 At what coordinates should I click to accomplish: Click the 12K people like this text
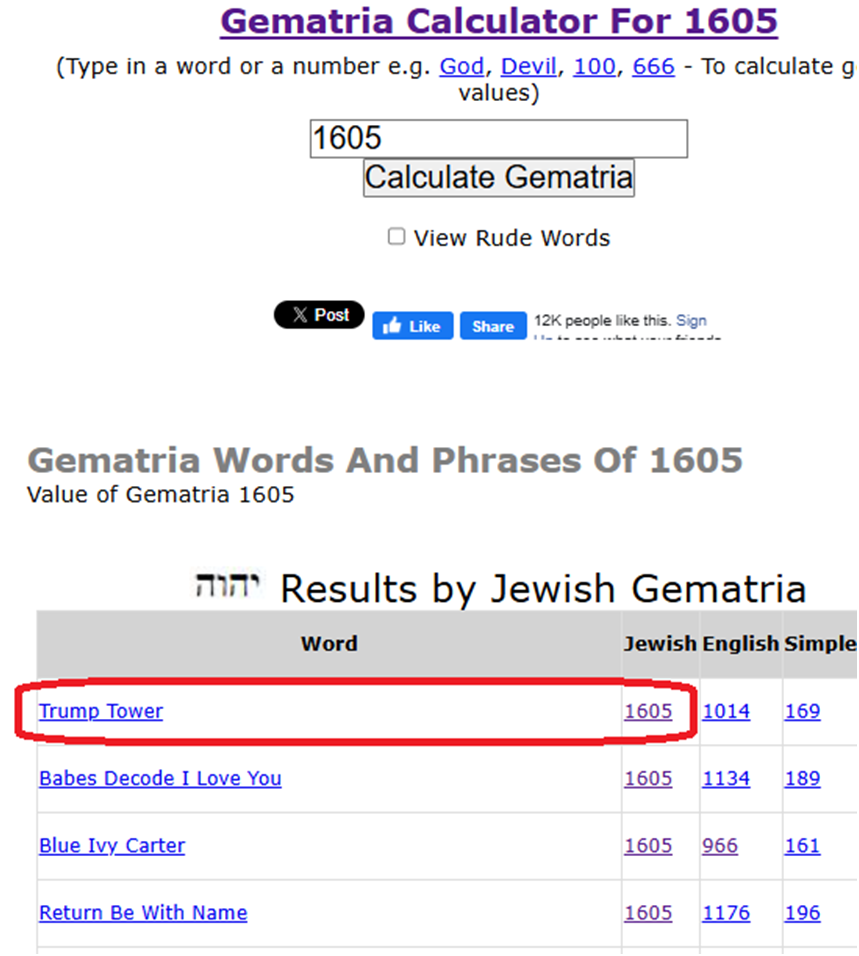click(x=602, y=320)
